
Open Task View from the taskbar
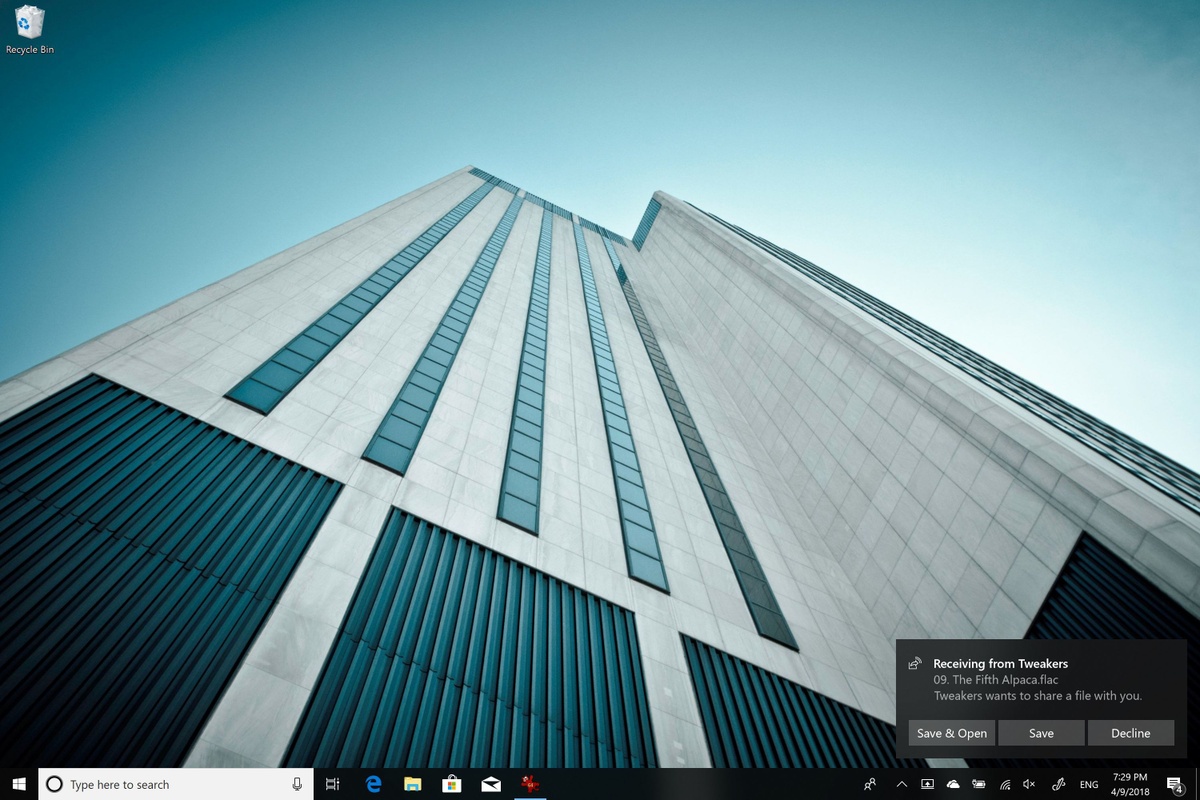[x=333, y=784]
